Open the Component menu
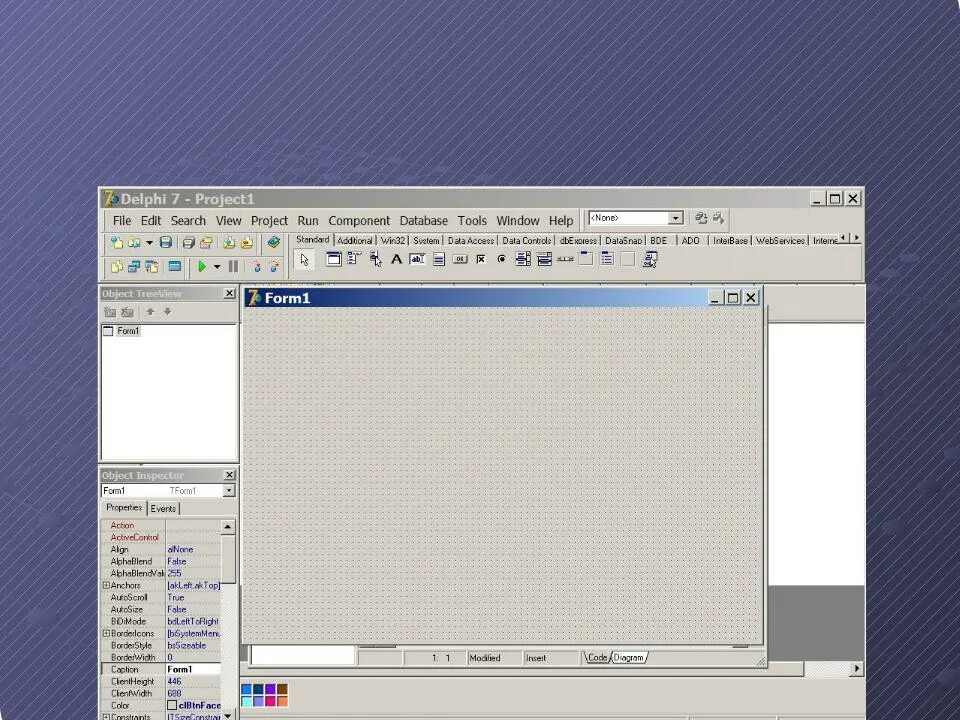This screenshot has height=720, width=960. point(359,220)
